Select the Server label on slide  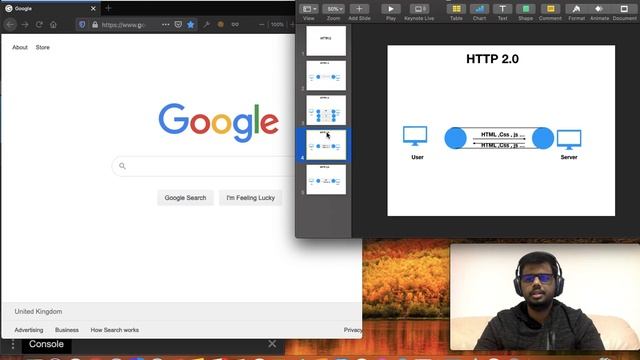tap(569, 157)
